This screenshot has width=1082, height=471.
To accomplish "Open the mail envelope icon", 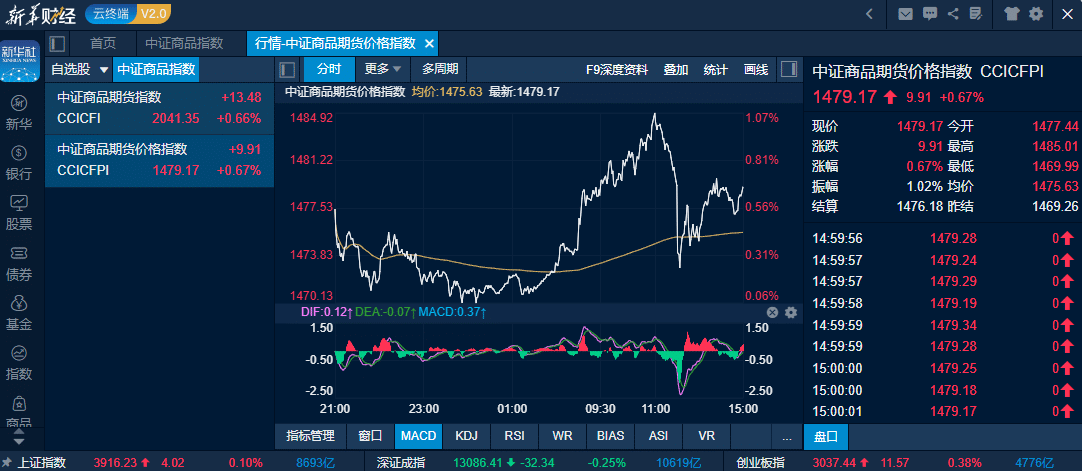I will (905, 14).
